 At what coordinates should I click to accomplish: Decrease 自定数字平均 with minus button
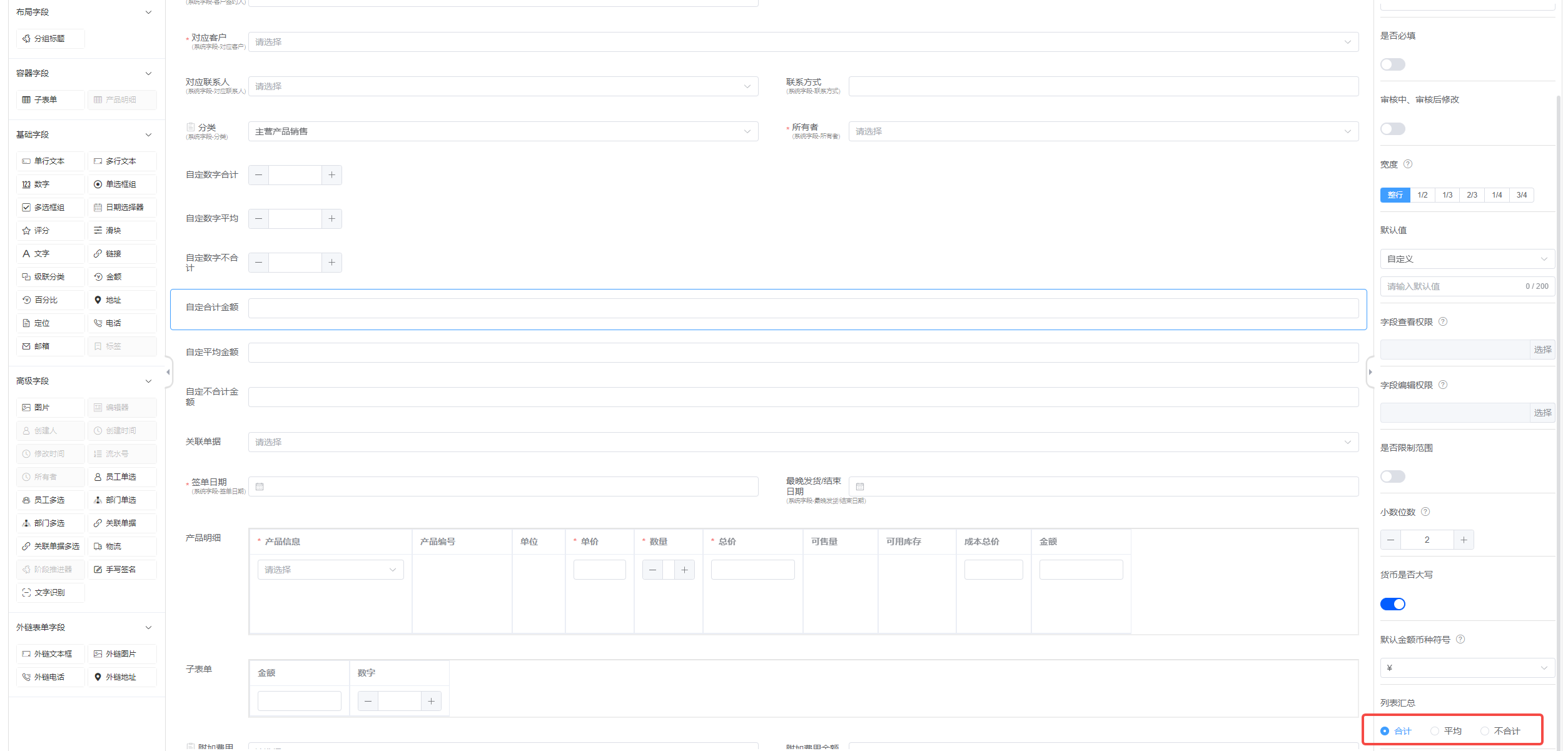click(259, 219)
